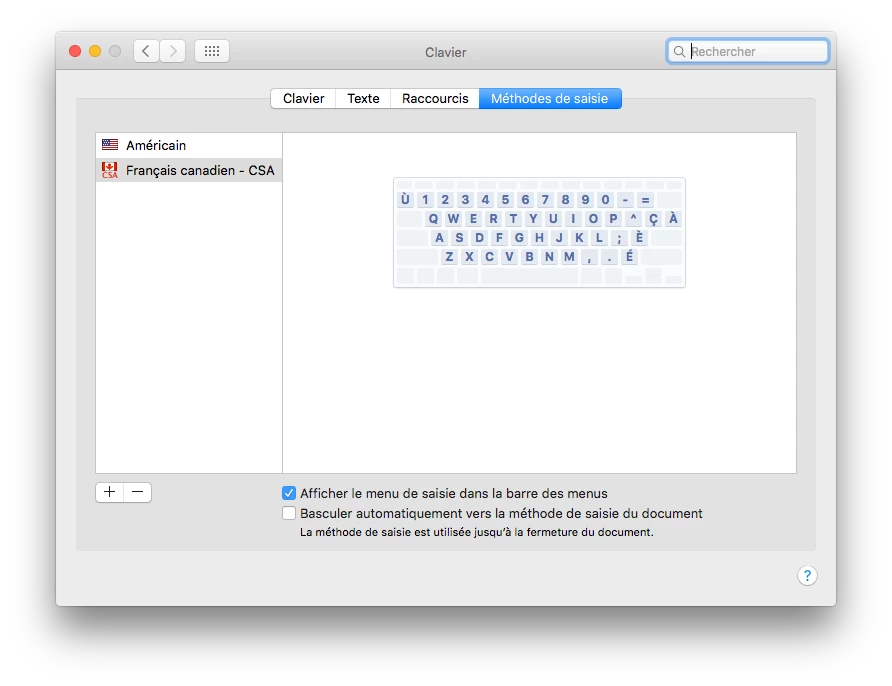Image resolution: width=892 pixels, height=686 pixels.
Task: Select the Méthodes de saisie tab
Action: click(x=550, y=98)
